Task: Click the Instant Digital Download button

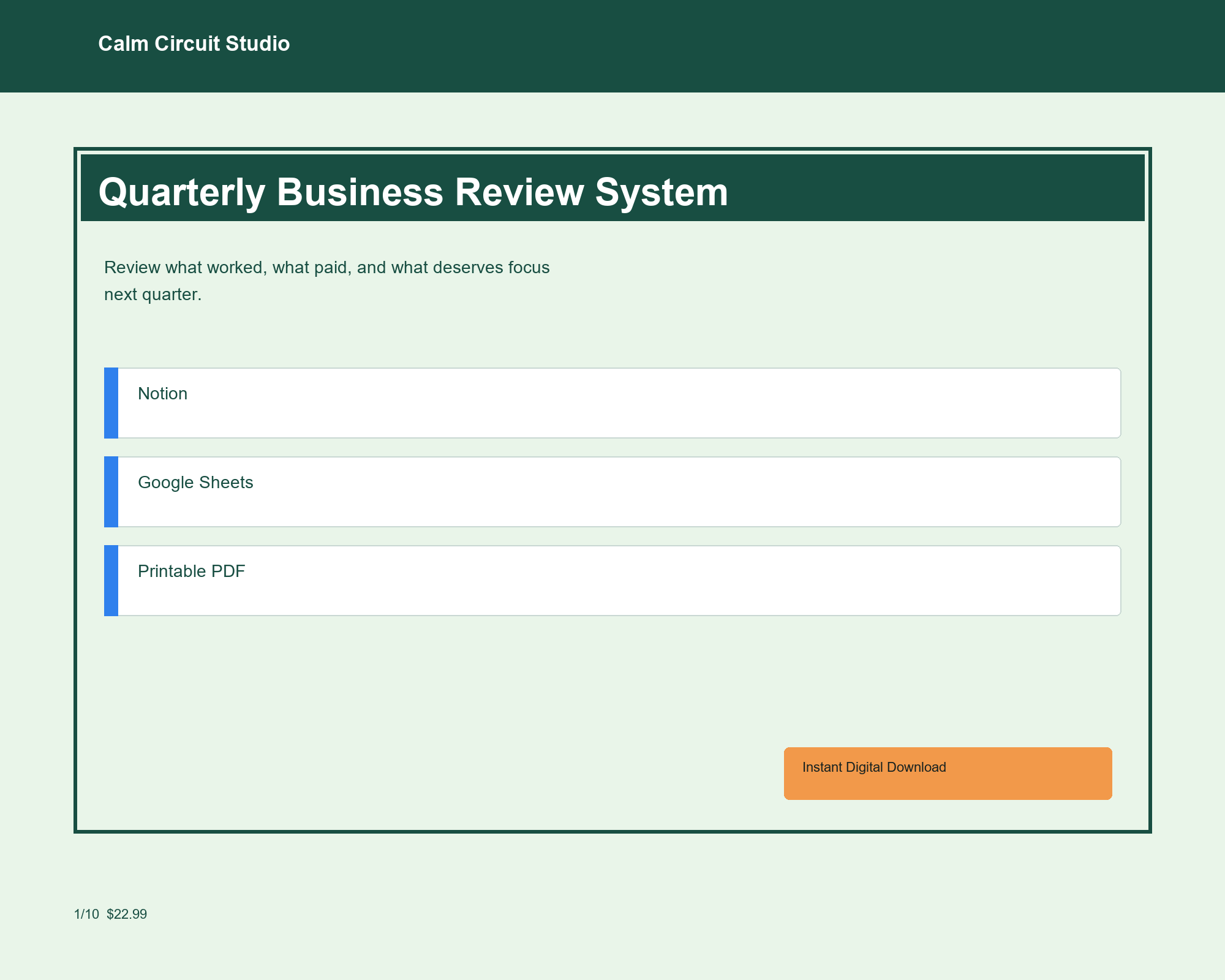Action: pos(947,773)
